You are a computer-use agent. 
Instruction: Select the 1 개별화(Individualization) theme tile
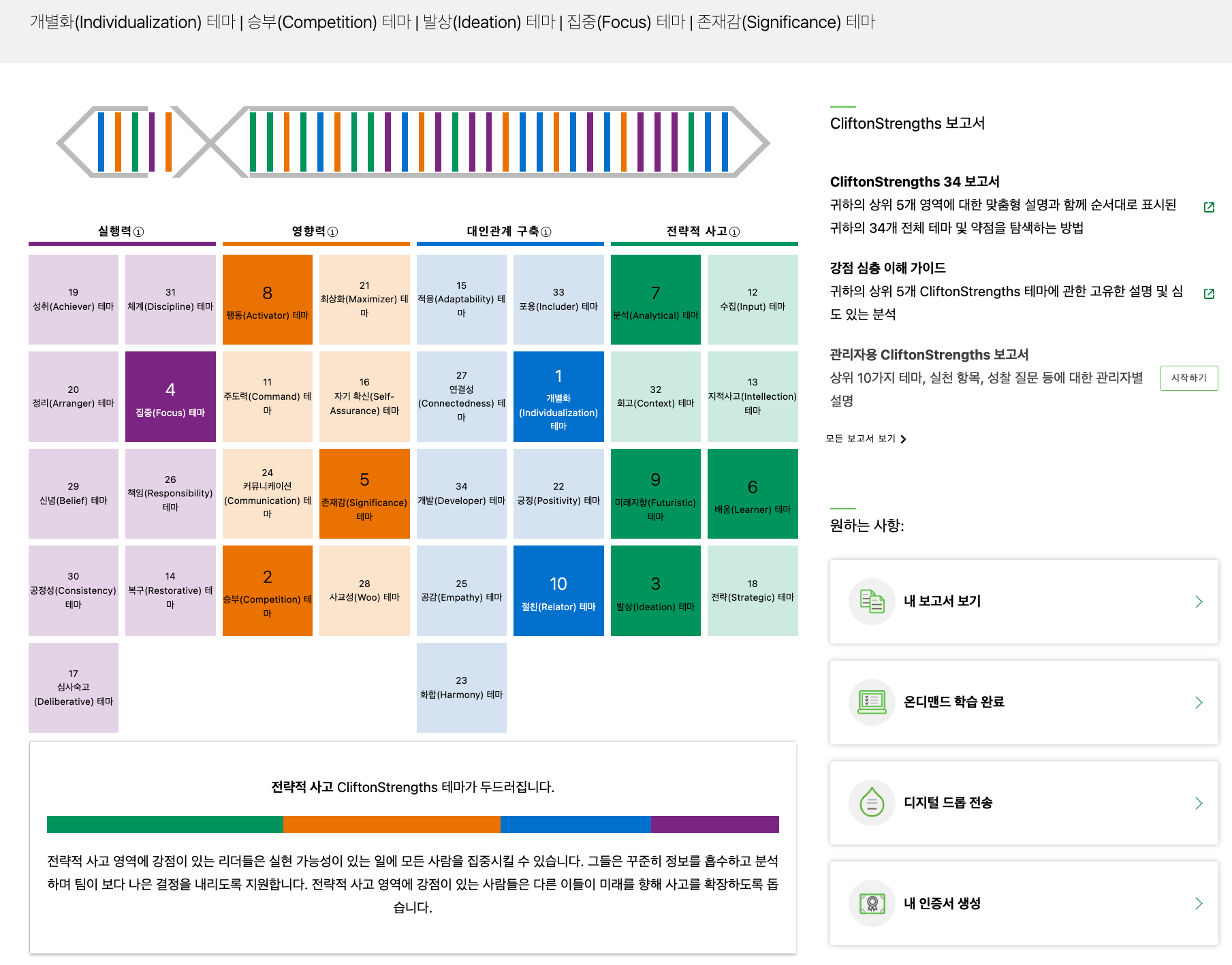[558, 397]
